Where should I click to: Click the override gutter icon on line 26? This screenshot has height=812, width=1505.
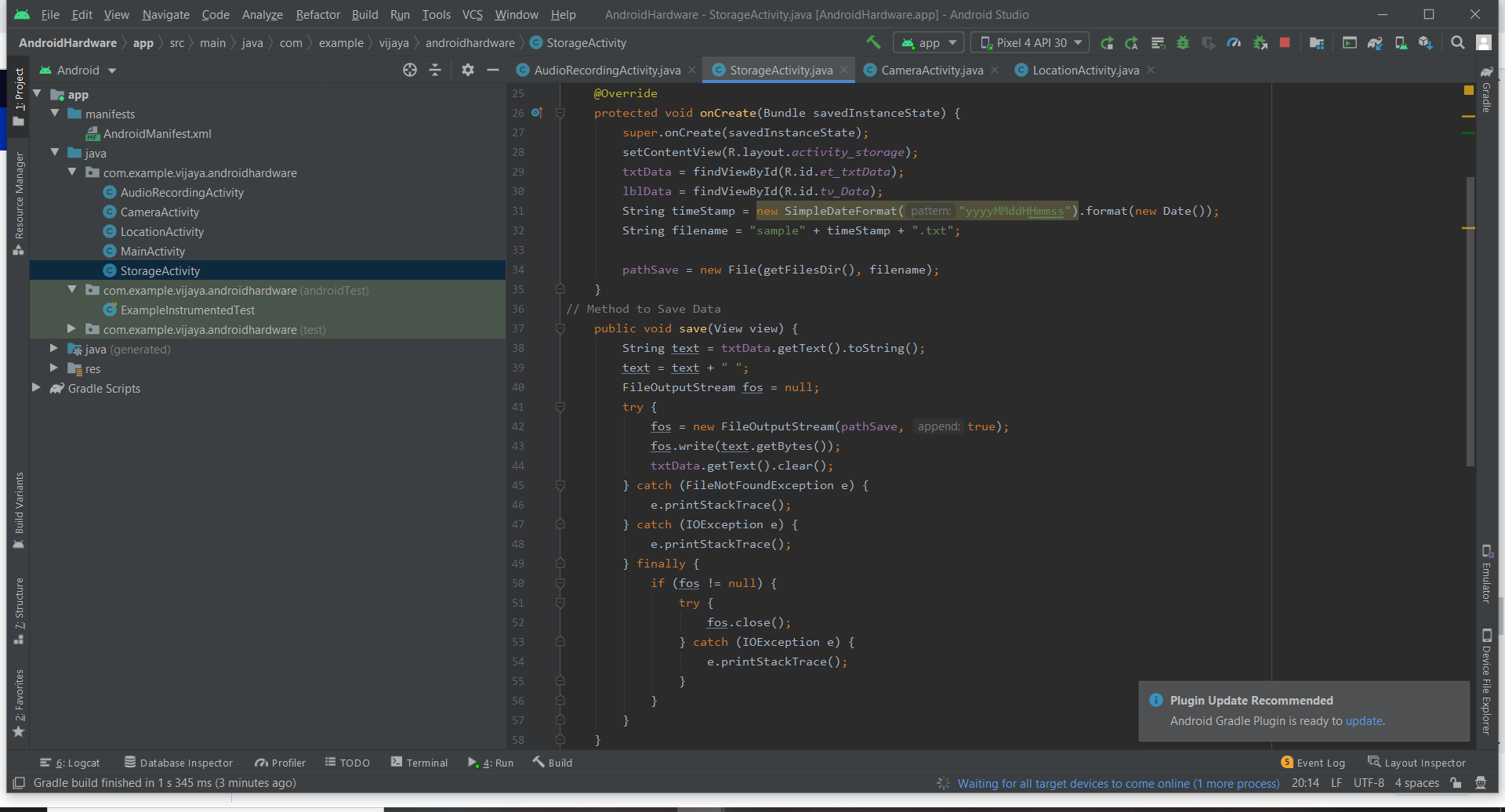pos(537,113)
